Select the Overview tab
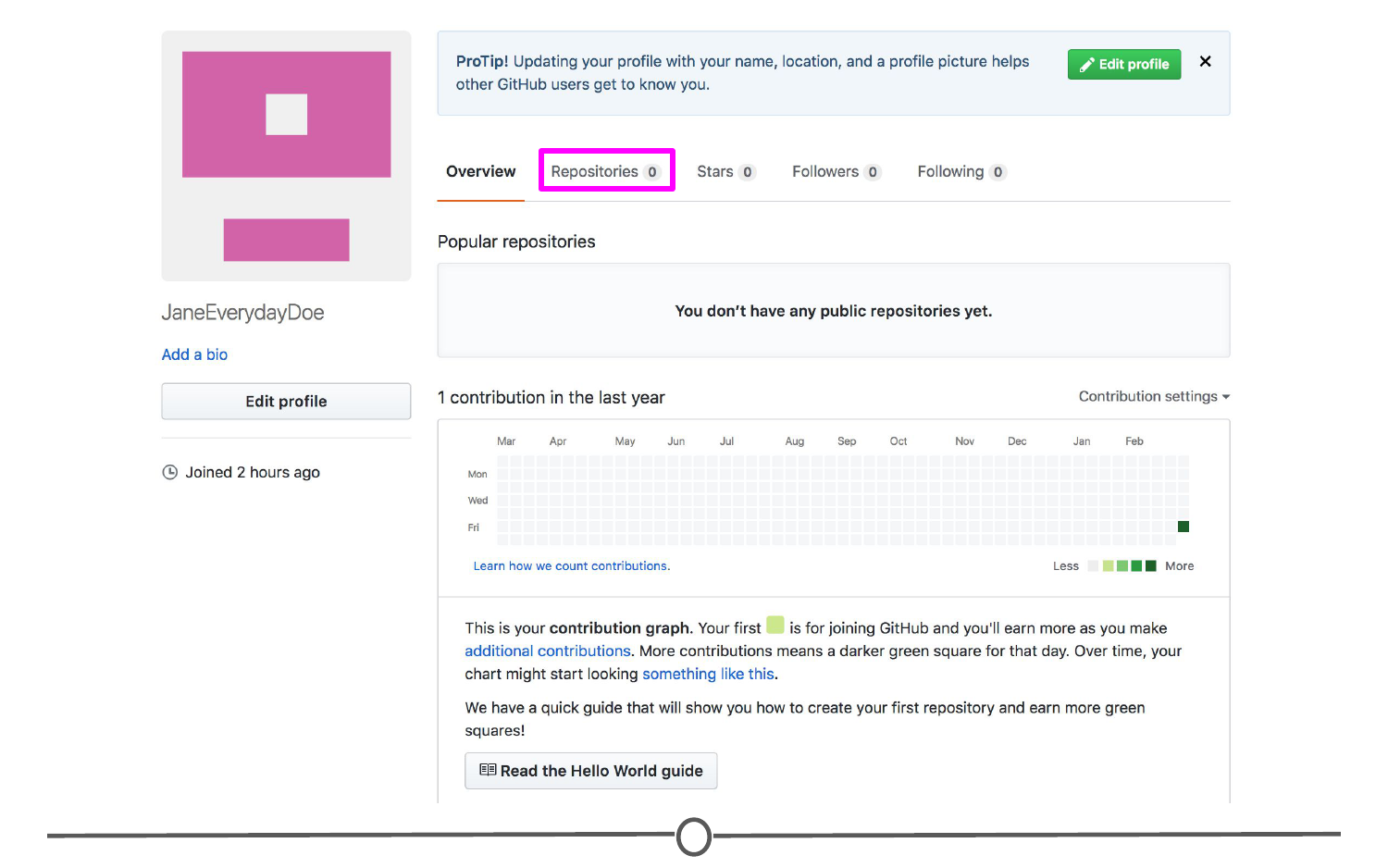1388x868 pixels. point(480,172)
